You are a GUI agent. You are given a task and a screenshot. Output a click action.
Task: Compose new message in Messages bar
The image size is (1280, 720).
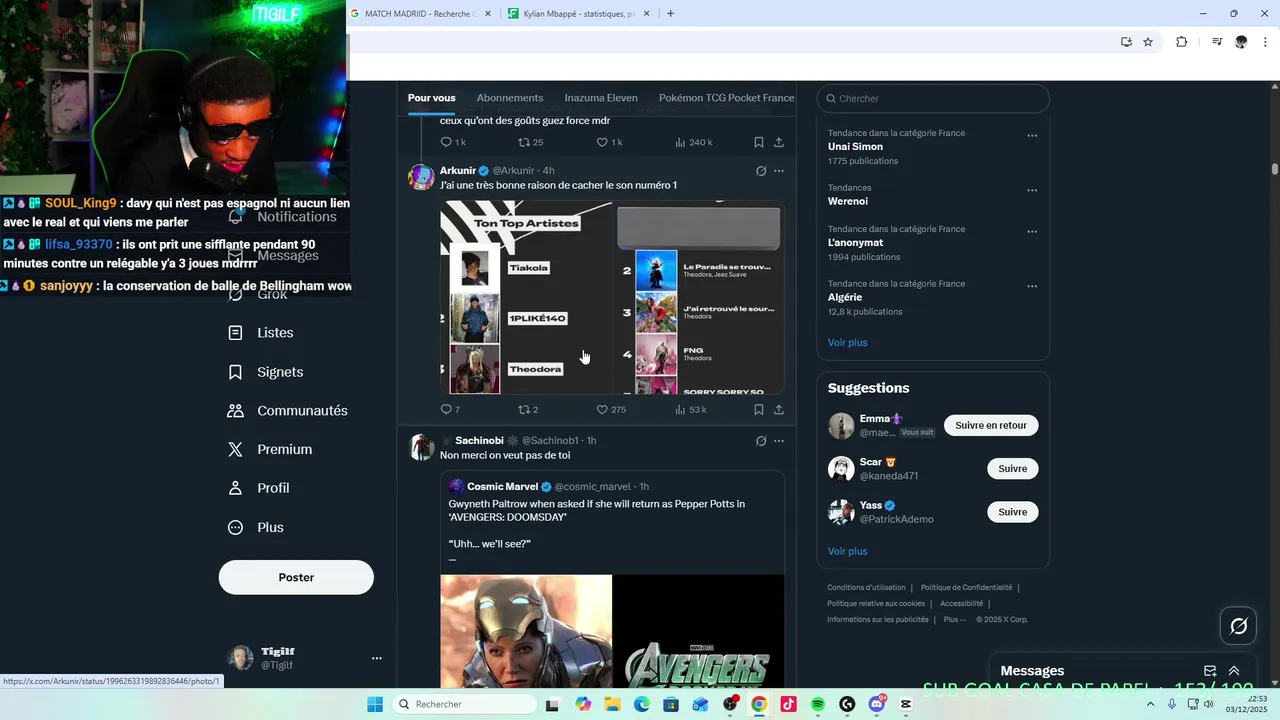(x=1210, y=671)
